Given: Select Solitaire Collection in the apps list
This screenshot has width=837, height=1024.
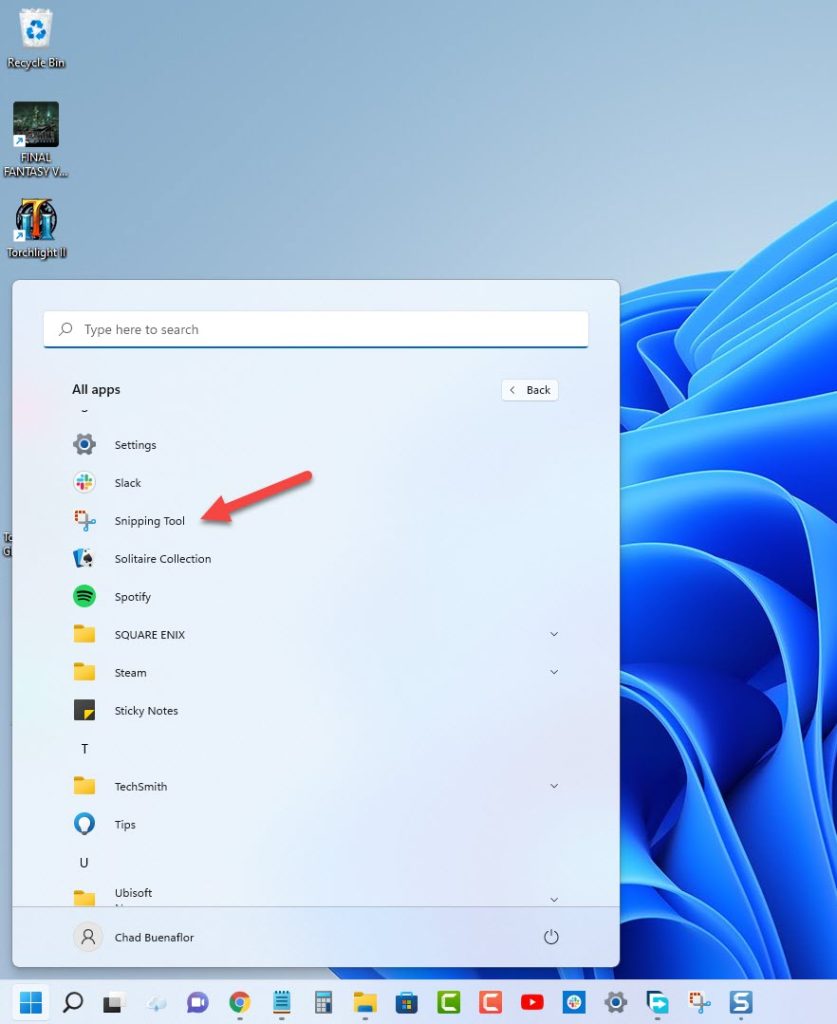Looking at the screenshot, I should pyautogui.click(x=162, y=558).
